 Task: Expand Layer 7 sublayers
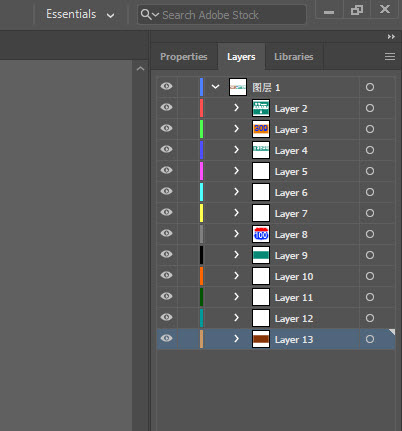(x=236, y=213)
